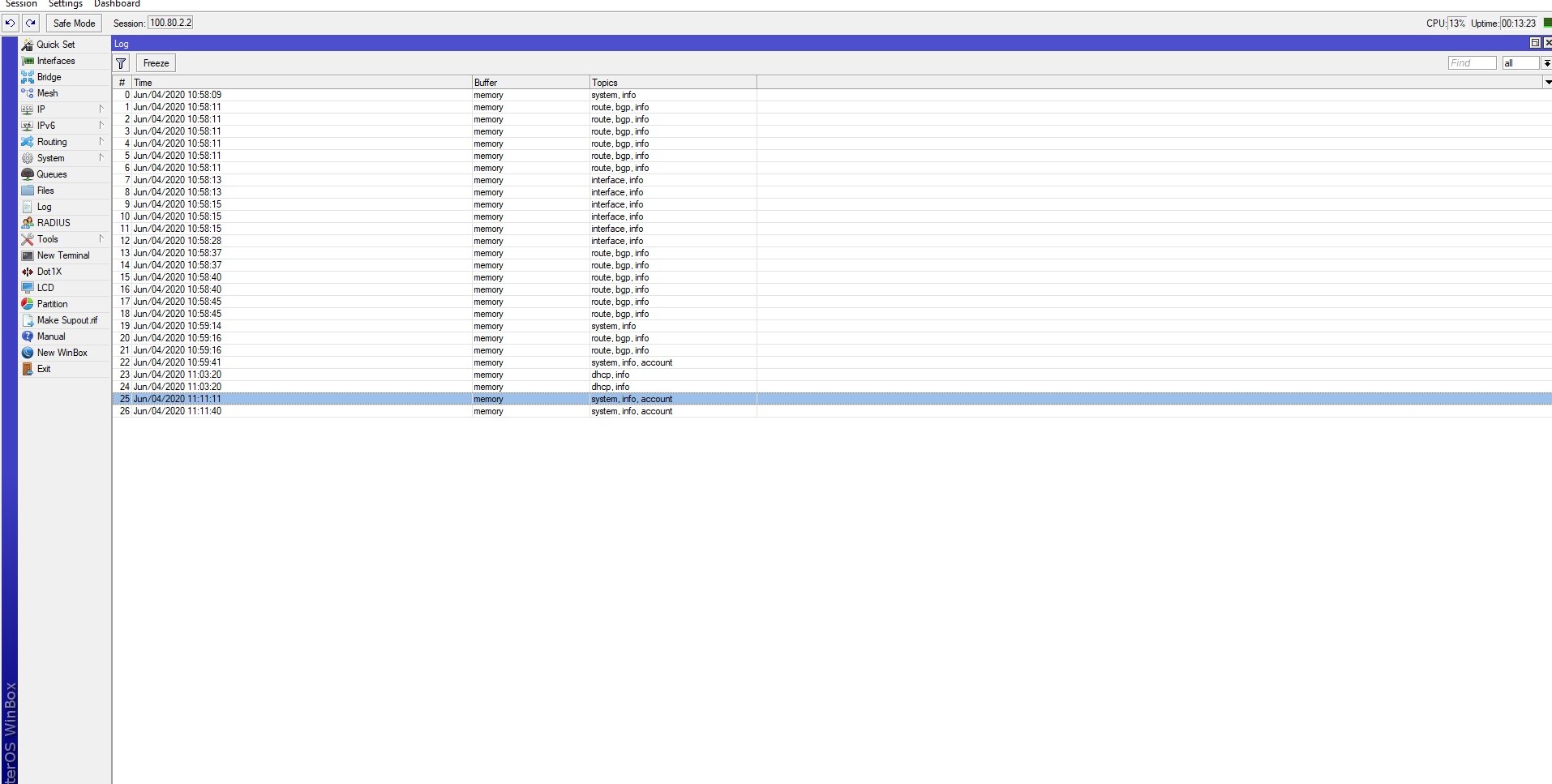Click the Redo arrow icon
Screen dimensions: 1552x784
pyautogui.click(x=31, y=24)
